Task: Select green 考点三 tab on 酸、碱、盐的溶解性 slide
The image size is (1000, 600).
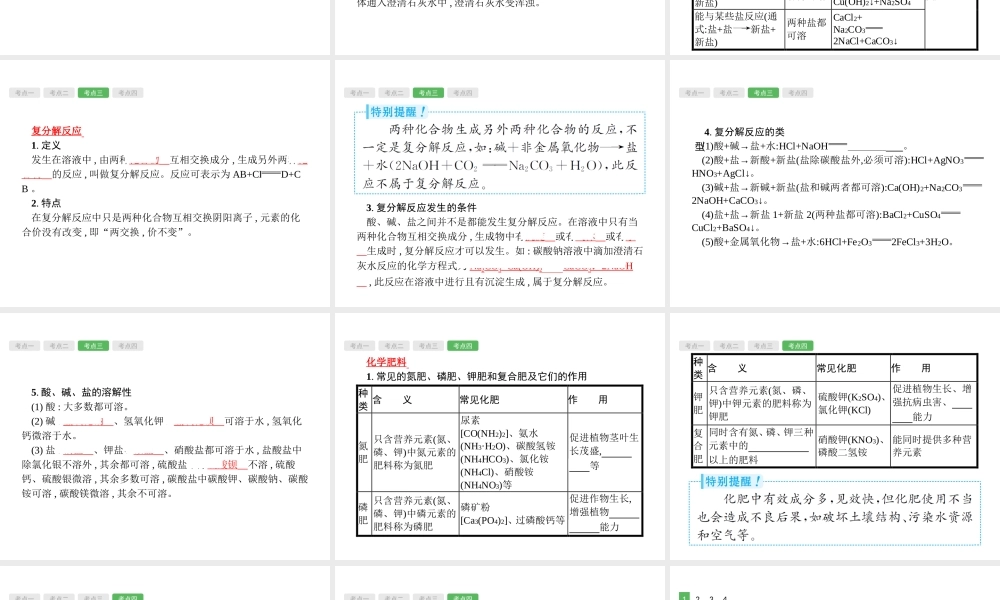Action: [x=93, y=346]
